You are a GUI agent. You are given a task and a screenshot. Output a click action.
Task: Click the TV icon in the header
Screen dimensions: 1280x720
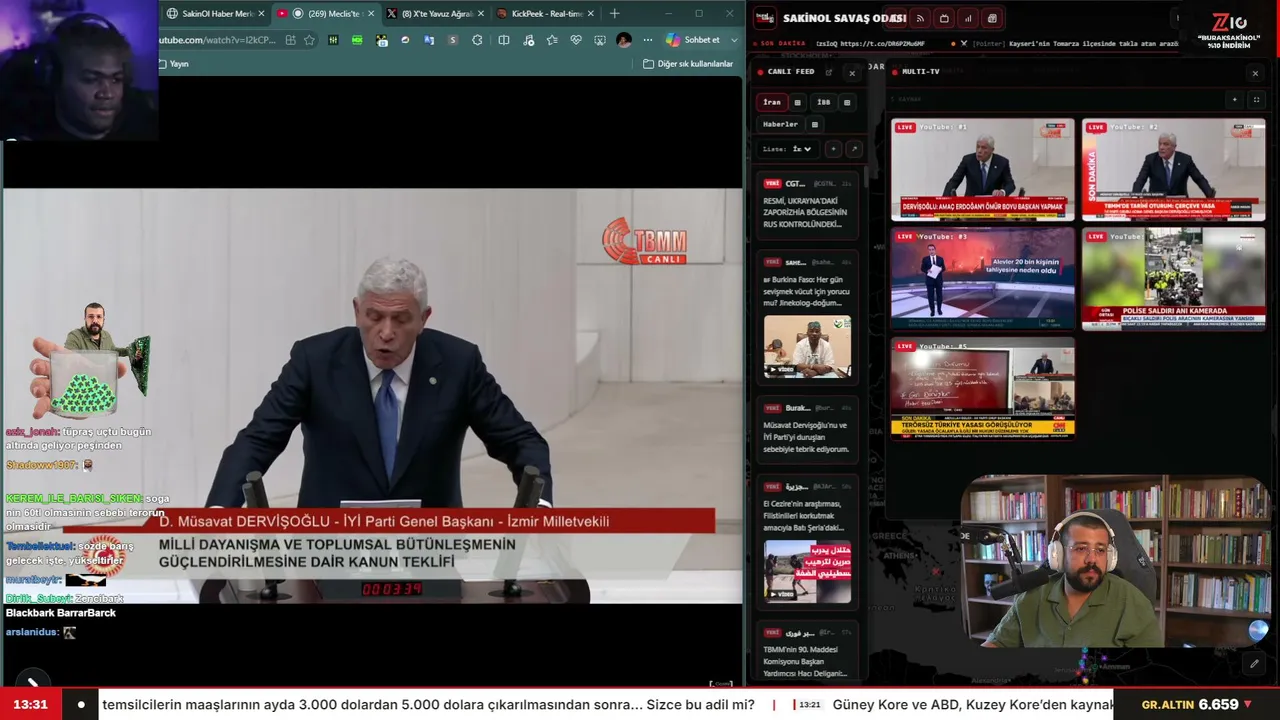[944, 18]
